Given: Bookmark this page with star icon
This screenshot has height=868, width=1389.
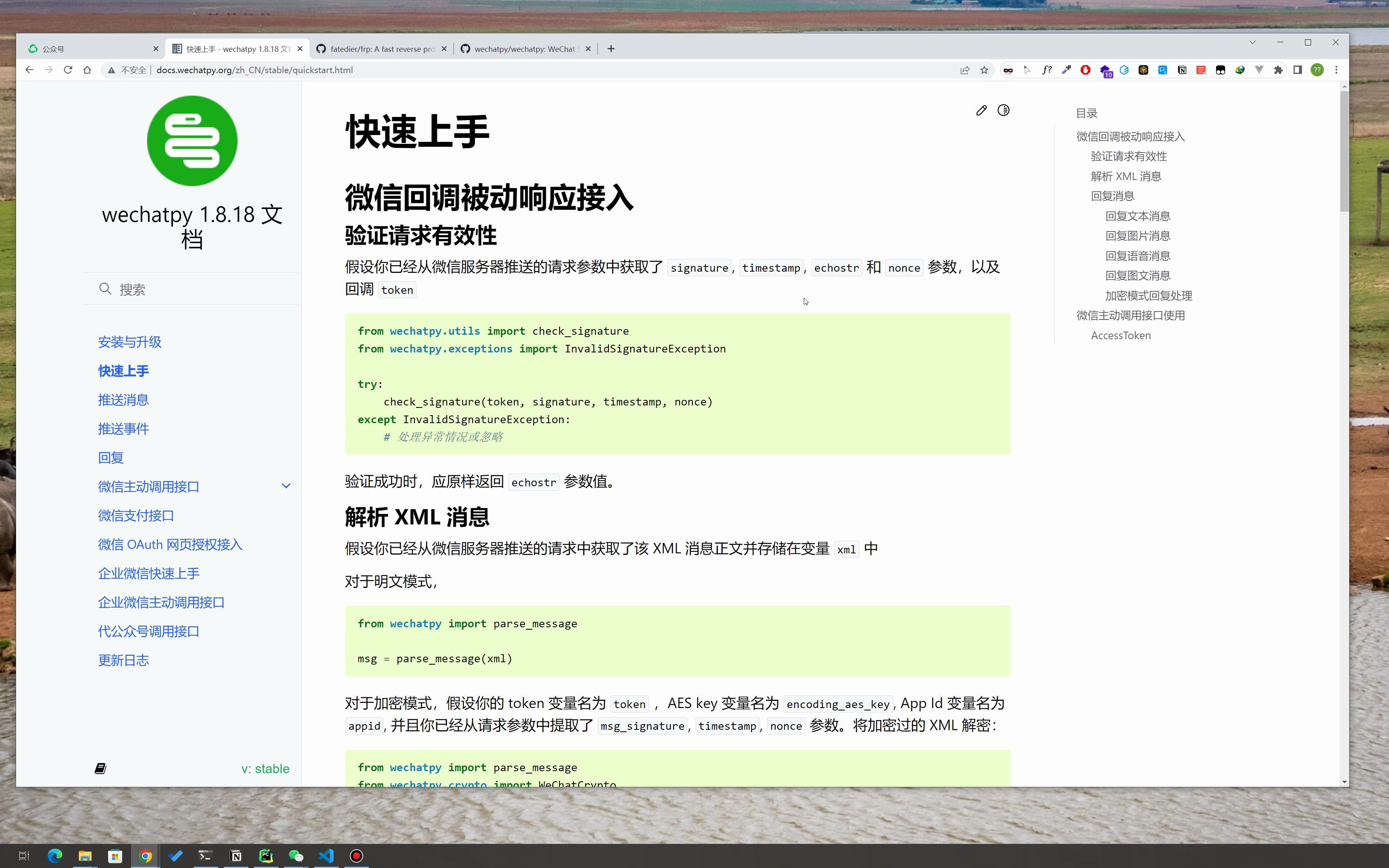Looking at the screenshot, I should click(x=984, y=70).
